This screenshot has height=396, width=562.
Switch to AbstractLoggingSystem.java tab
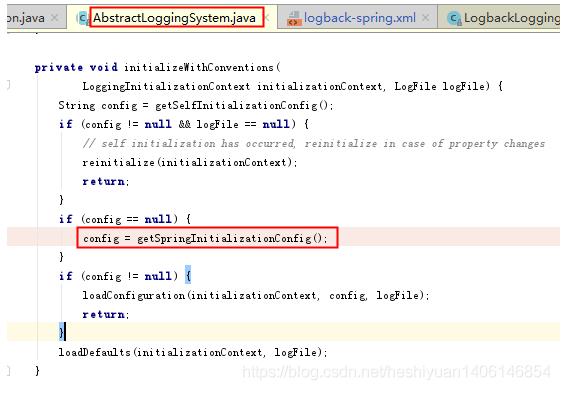(x=174, y=18)
